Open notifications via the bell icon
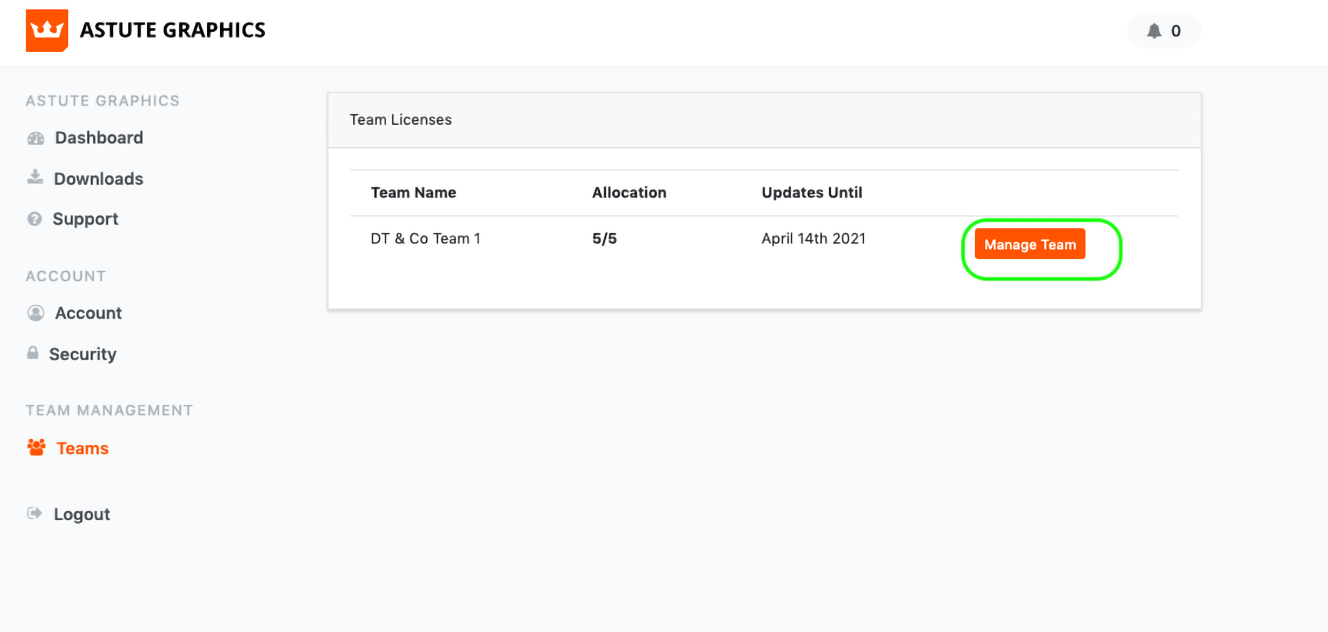The width and height of the screenshot is (1328, 632). (x=1154, y=31)
